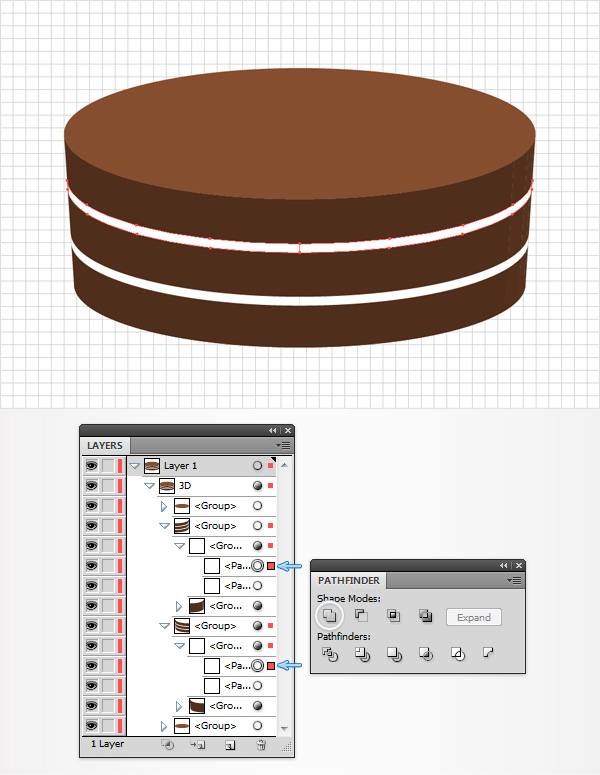The height and width of the screenshot is (775, 600).
Task: Open the Layers panel options menu
Action: click(x=284, y=445)
